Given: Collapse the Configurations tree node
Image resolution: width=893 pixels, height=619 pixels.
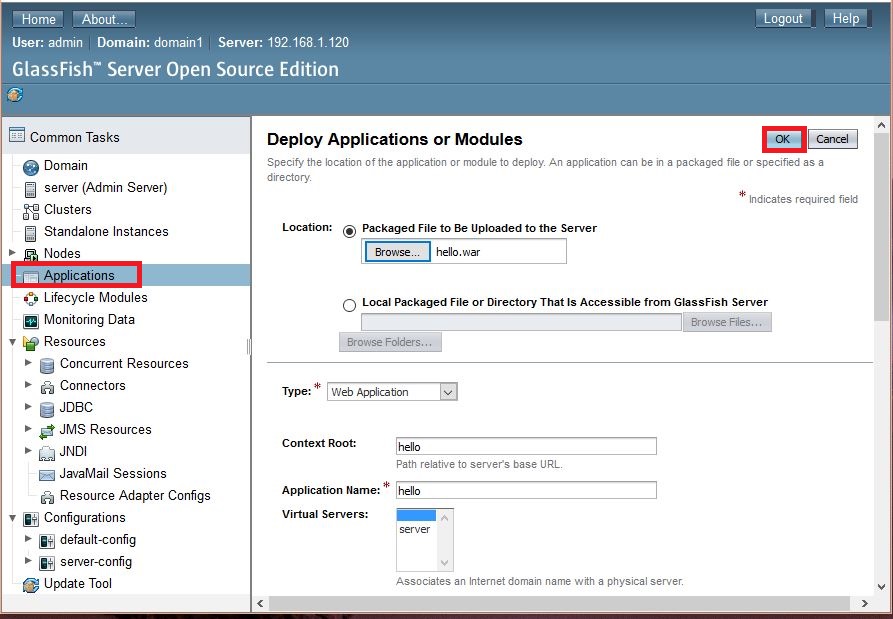Looking at the screenshot, I should click(12, 518).
